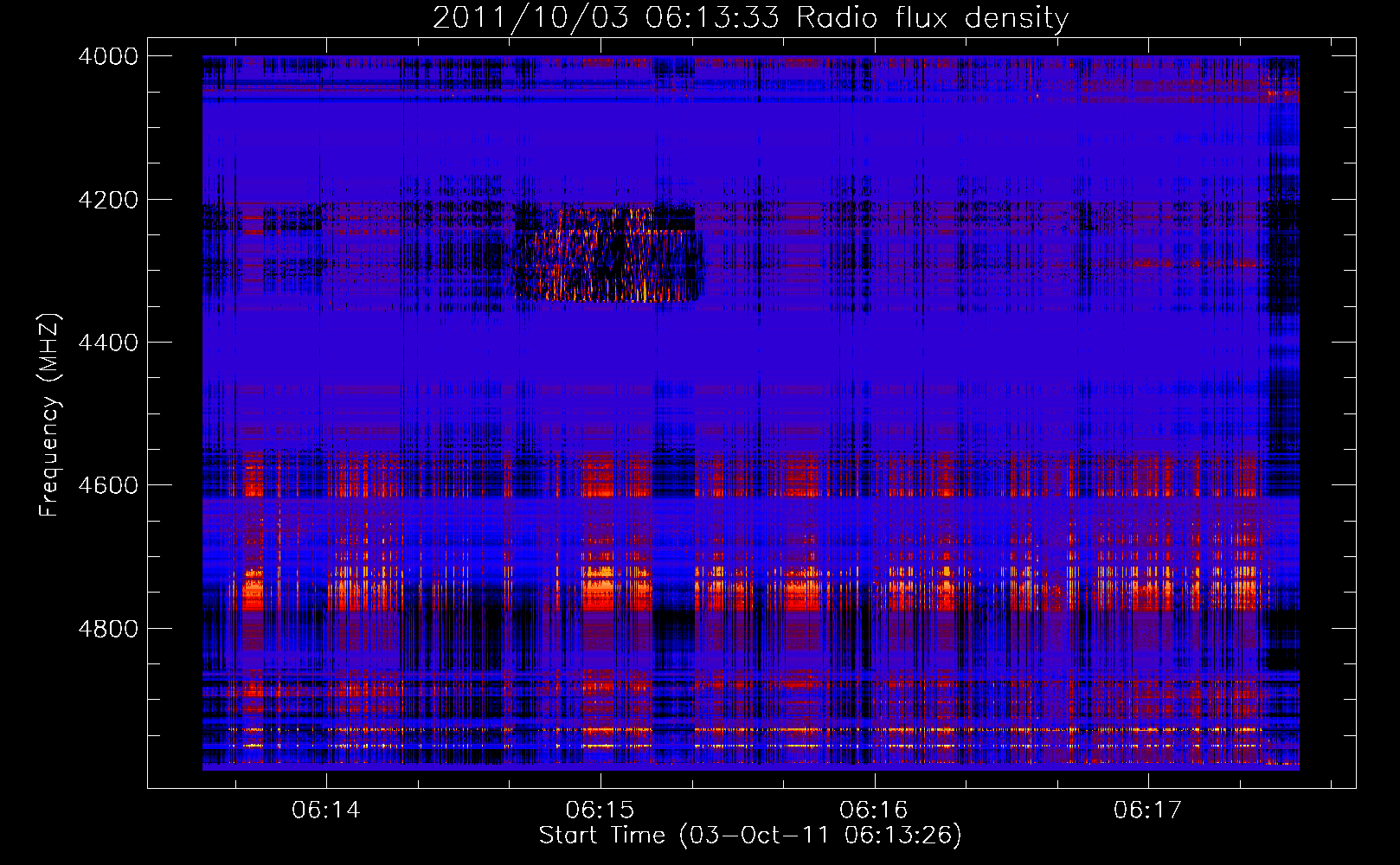This screenshot has width=1400, height=865.
Task: Click the 06:15 time tick label
Action: point(600,811)
